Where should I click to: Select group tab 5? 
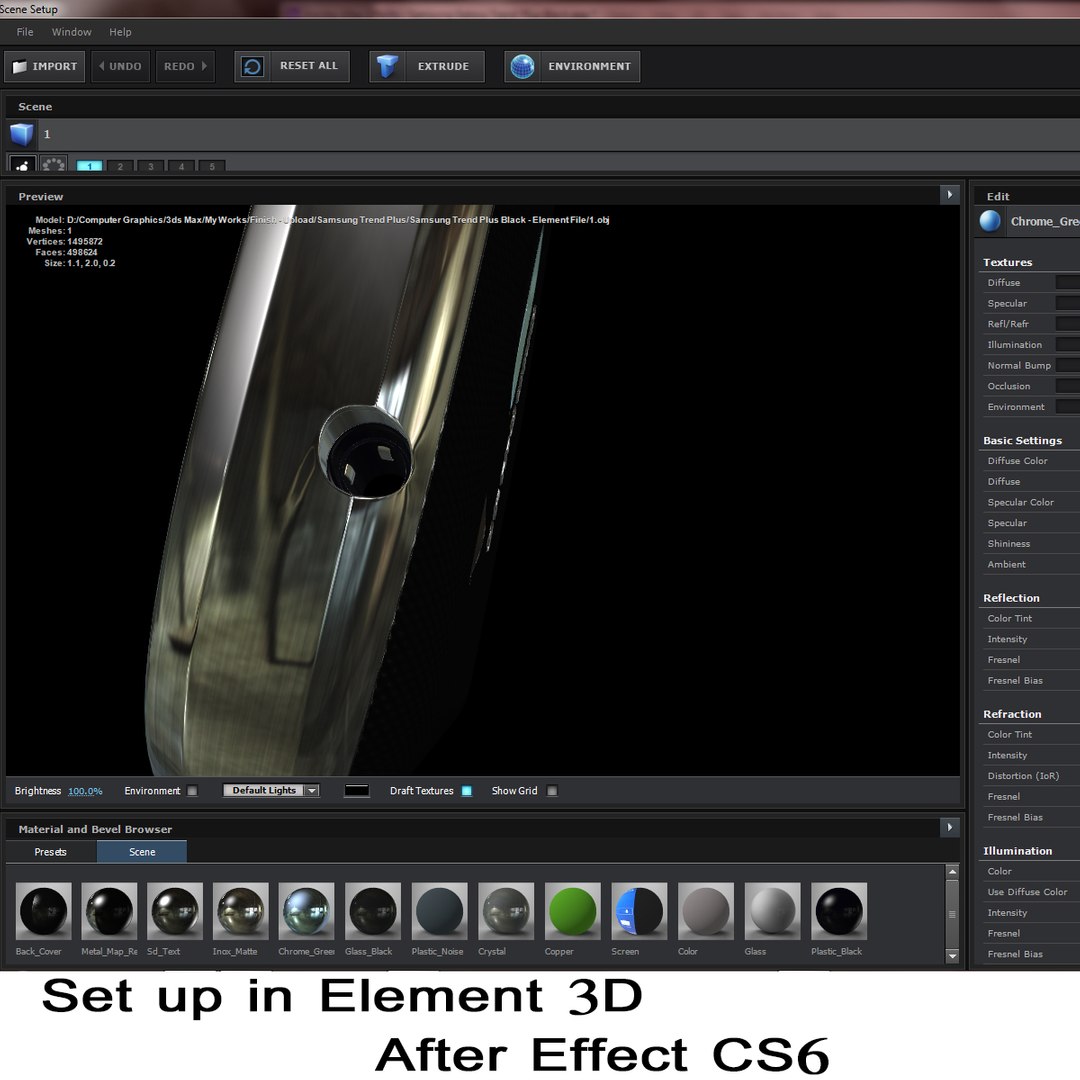tap(212, 166)
